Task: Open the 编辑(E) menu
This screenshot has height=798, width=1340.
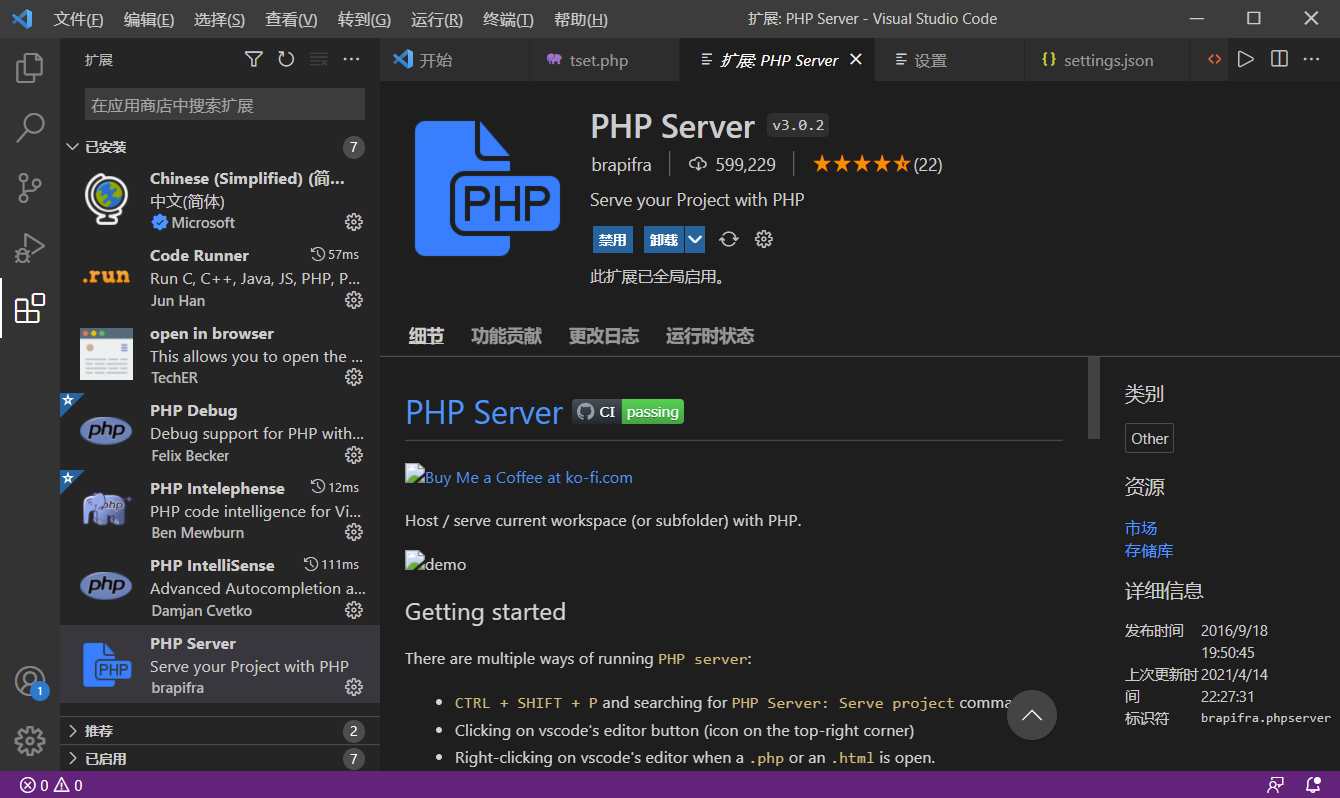Action: point(149,20)
